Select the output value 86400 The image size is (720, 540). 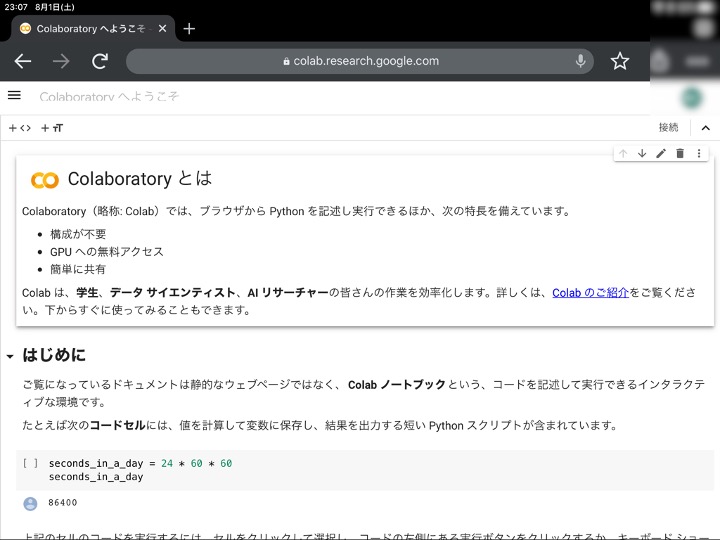coord(62,503)
